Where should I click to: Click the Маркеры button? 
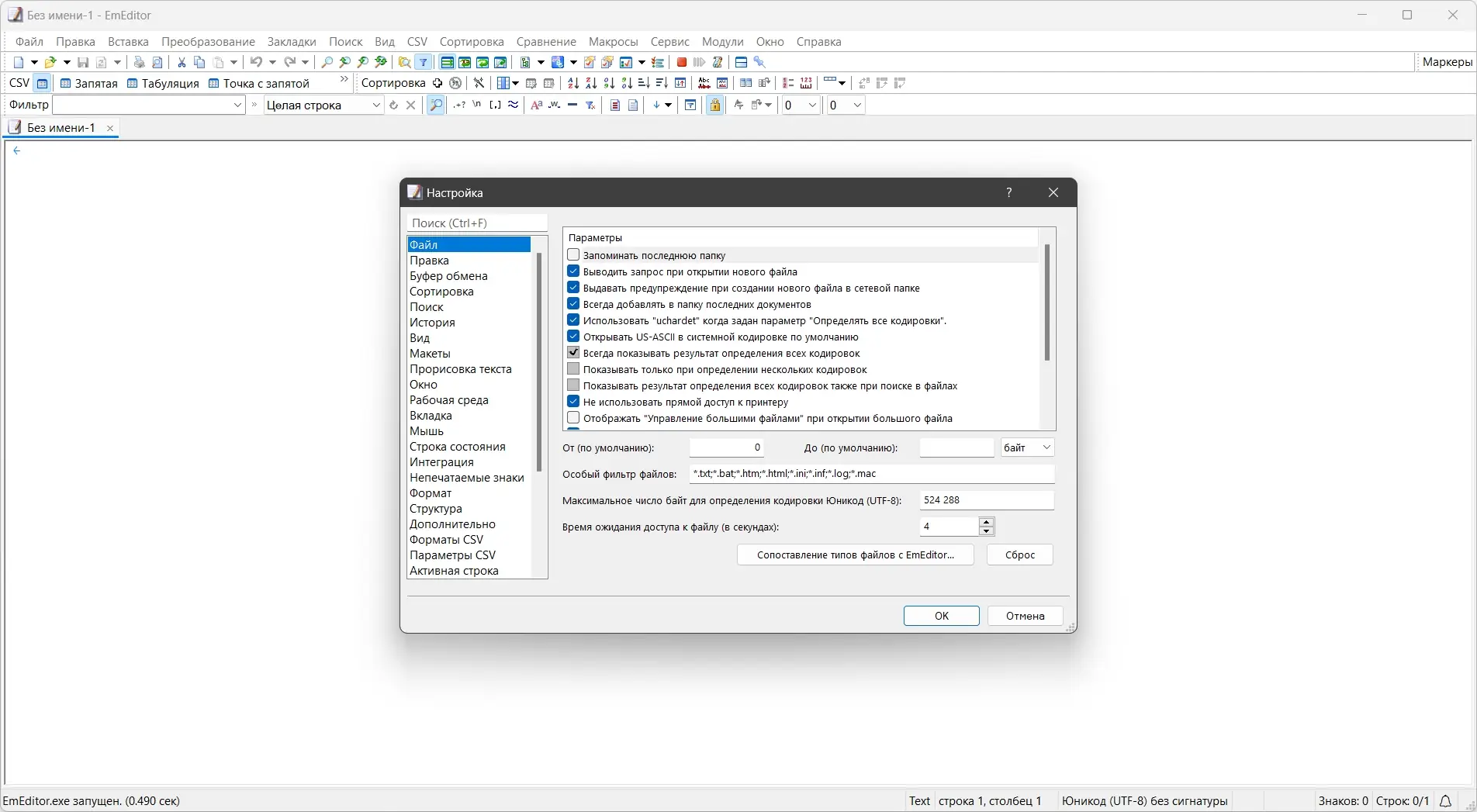pyautogui.click(x=1447, y=62)
